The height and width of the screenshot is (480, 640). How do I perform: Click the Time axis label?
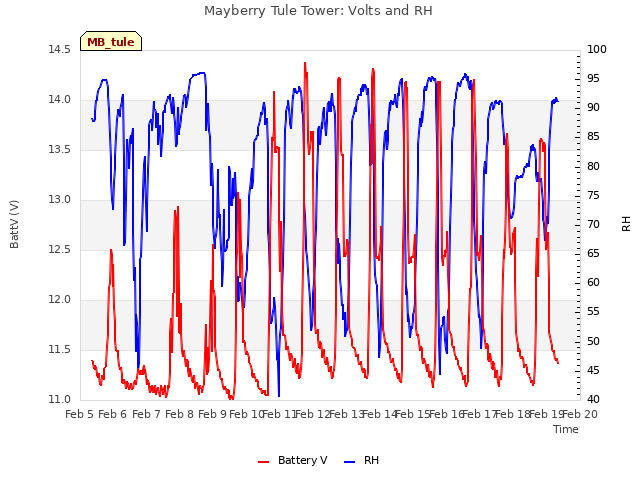click(566, 429)
